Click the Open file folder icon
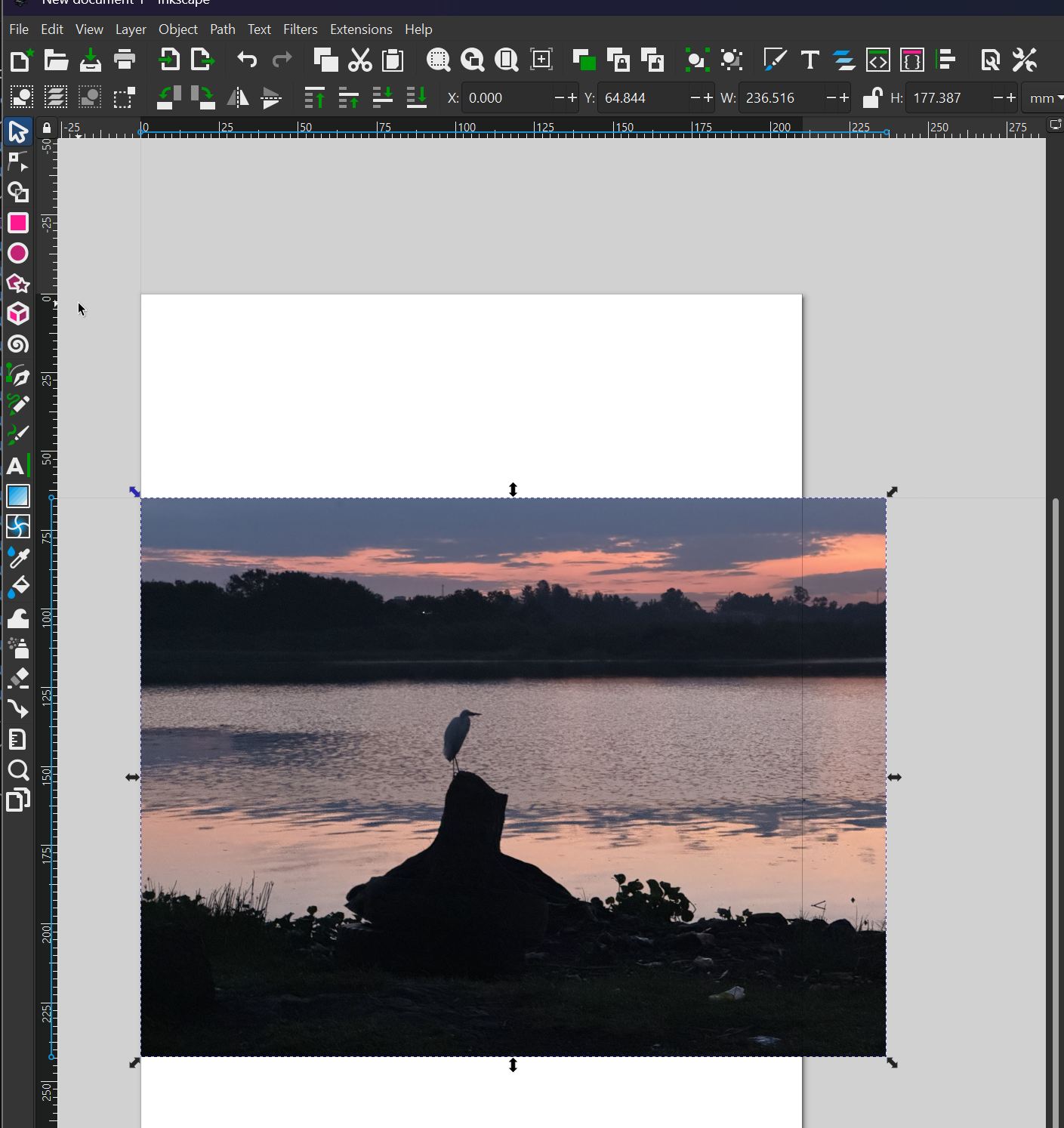The height and width of the screenshot is (1128, 1064). [x=56, y=60]
